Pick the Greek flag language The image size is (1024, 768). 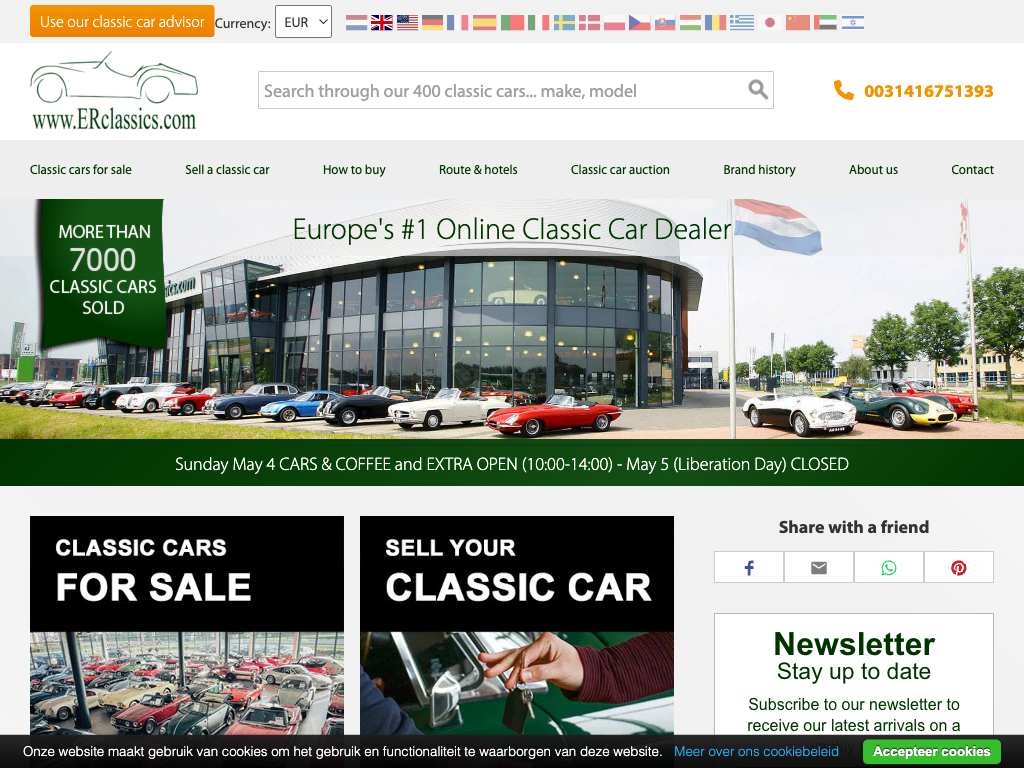pos(742,22)
